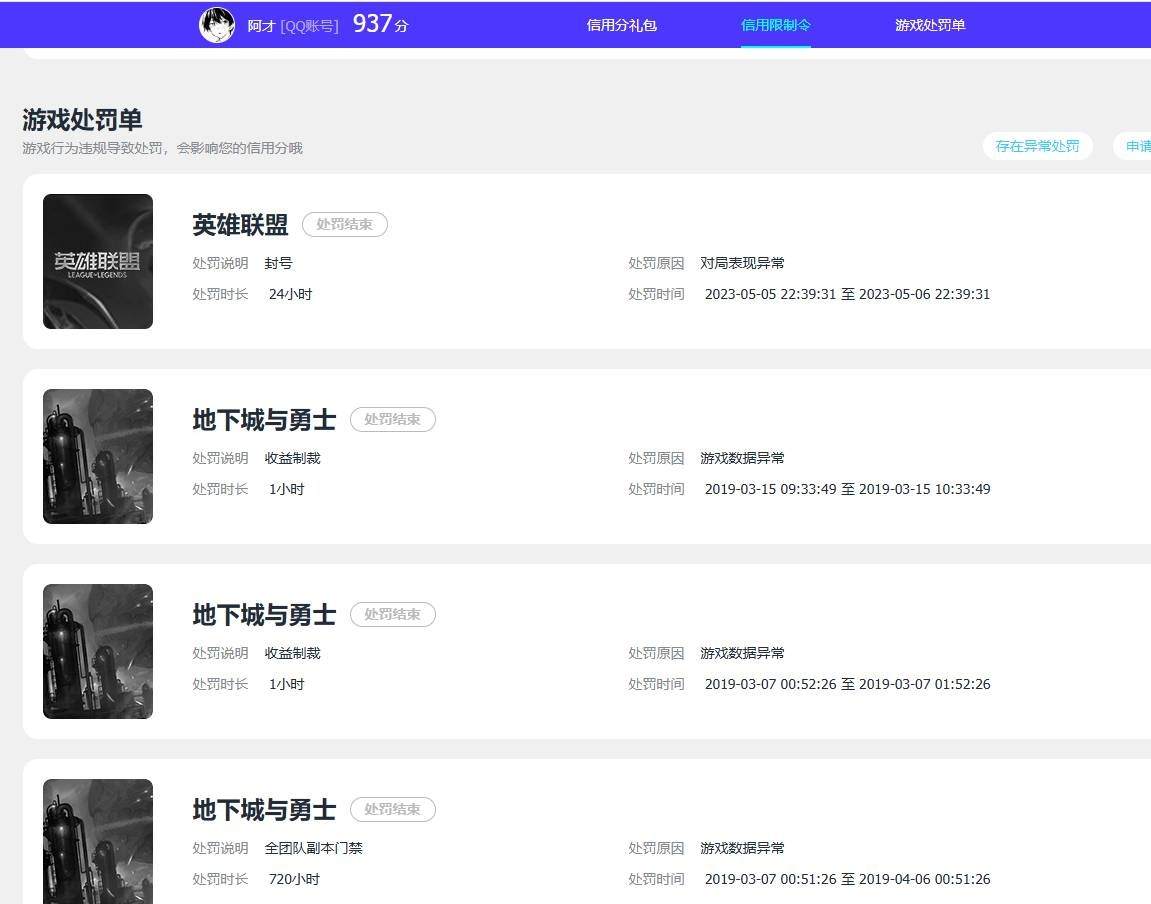1151x904 pixels.
Task: Click the username 阿才 in header
Action: click(261, 26)
